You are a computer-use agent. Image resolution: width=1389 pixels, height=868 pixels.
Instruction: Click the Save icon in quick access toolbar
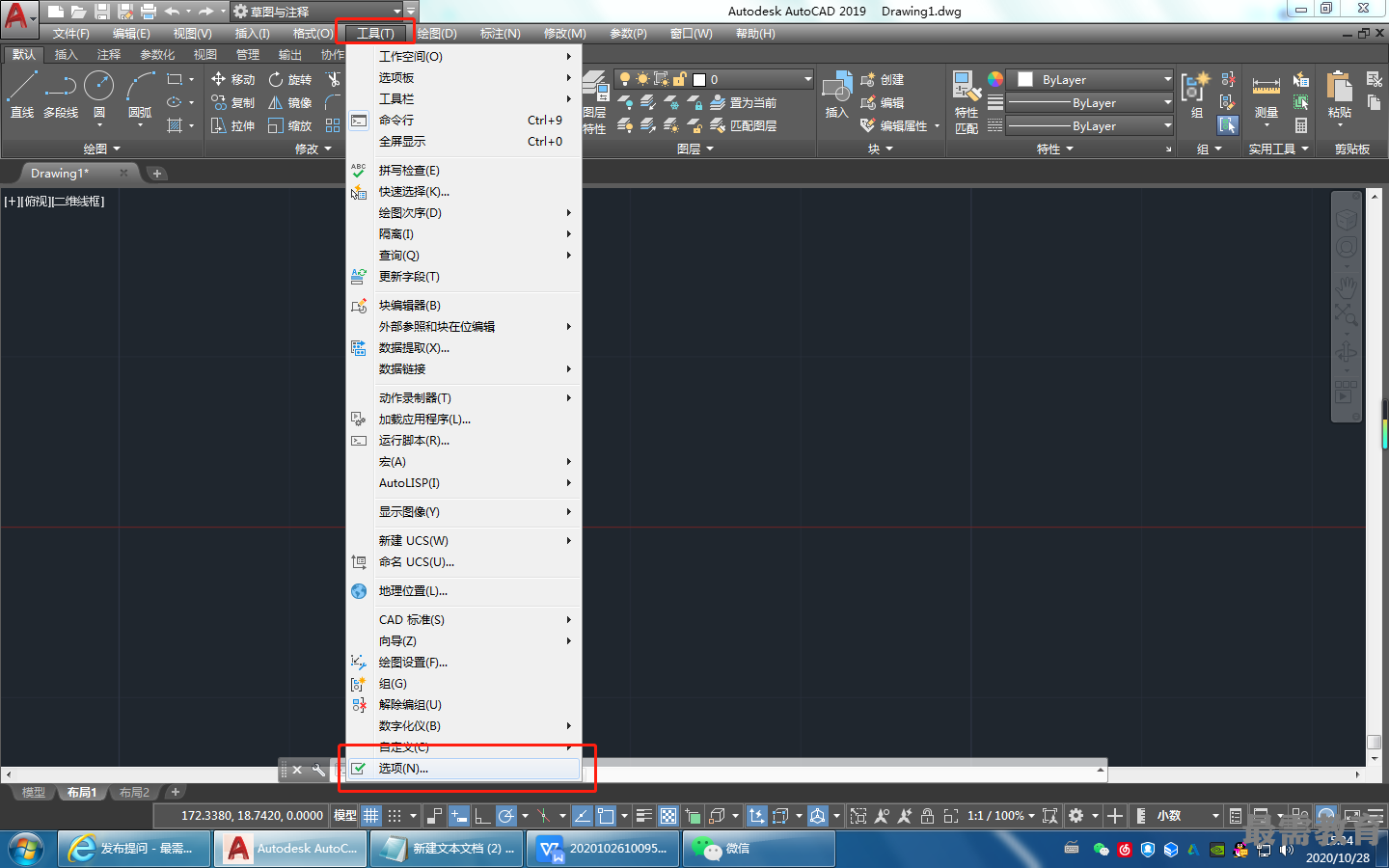[102, 12]
